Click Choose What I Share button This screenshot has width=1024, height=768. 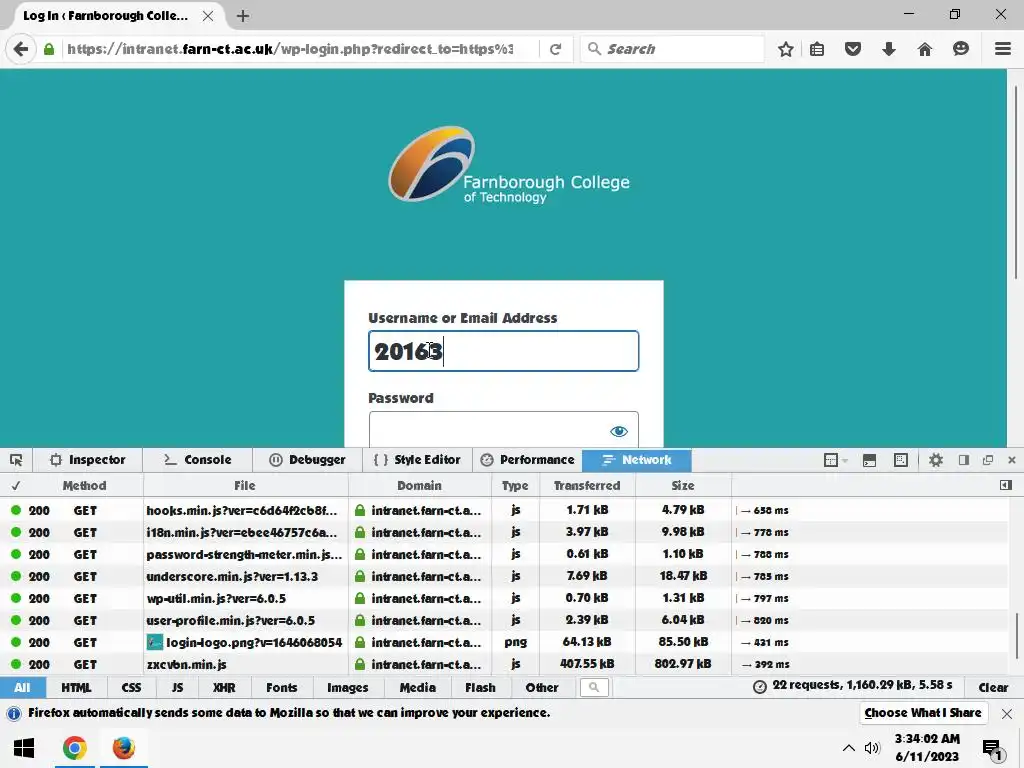click(x=923, y=712)
